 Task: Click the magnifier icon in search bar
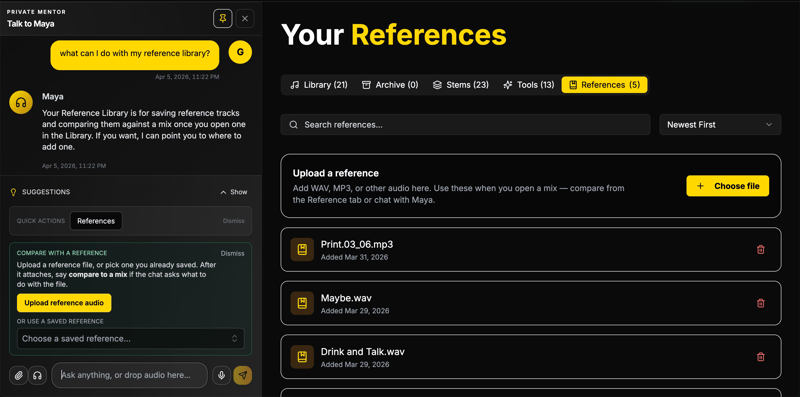pos(293,125)
